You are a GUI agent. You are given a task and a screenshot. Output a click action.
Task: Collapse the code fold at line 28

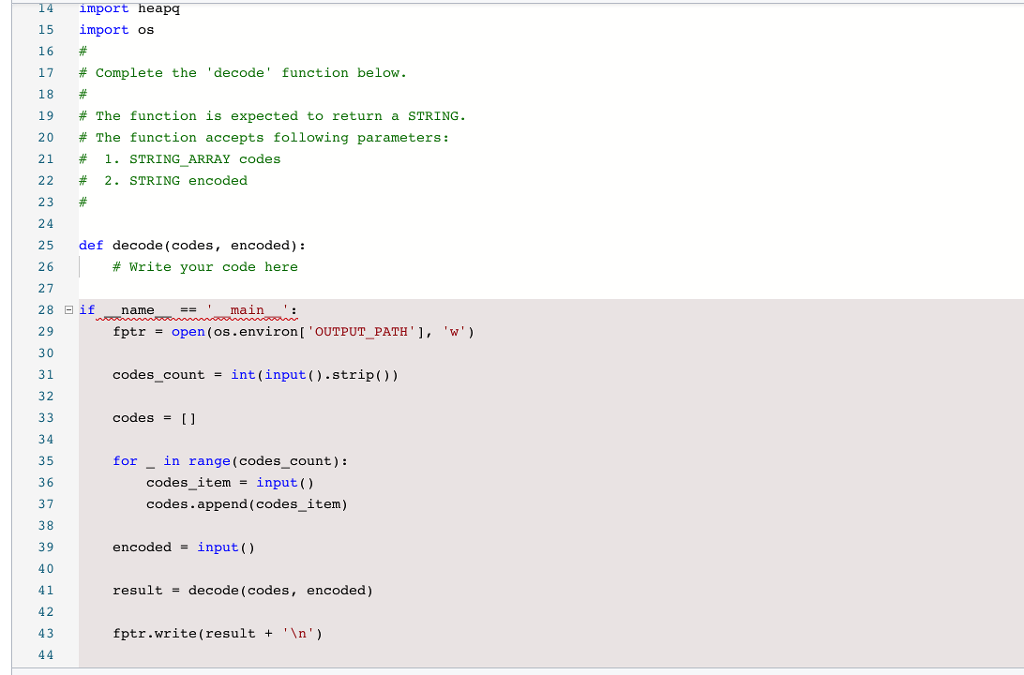pyautogui.click(x=69, y=310)
